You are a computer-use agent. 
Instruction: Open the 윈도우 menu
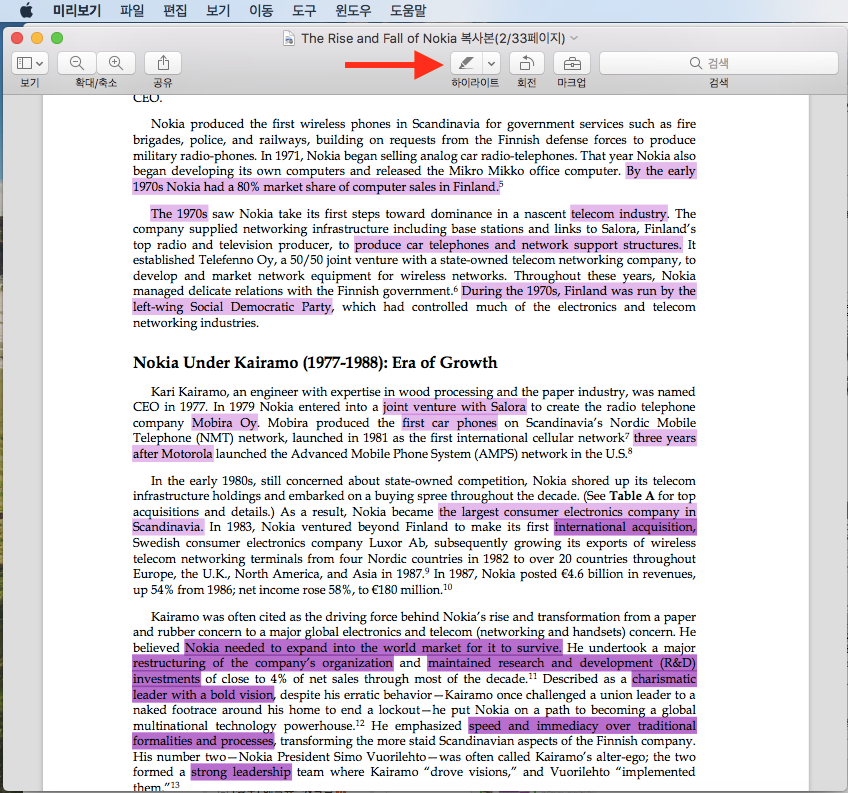coord(353,10)
